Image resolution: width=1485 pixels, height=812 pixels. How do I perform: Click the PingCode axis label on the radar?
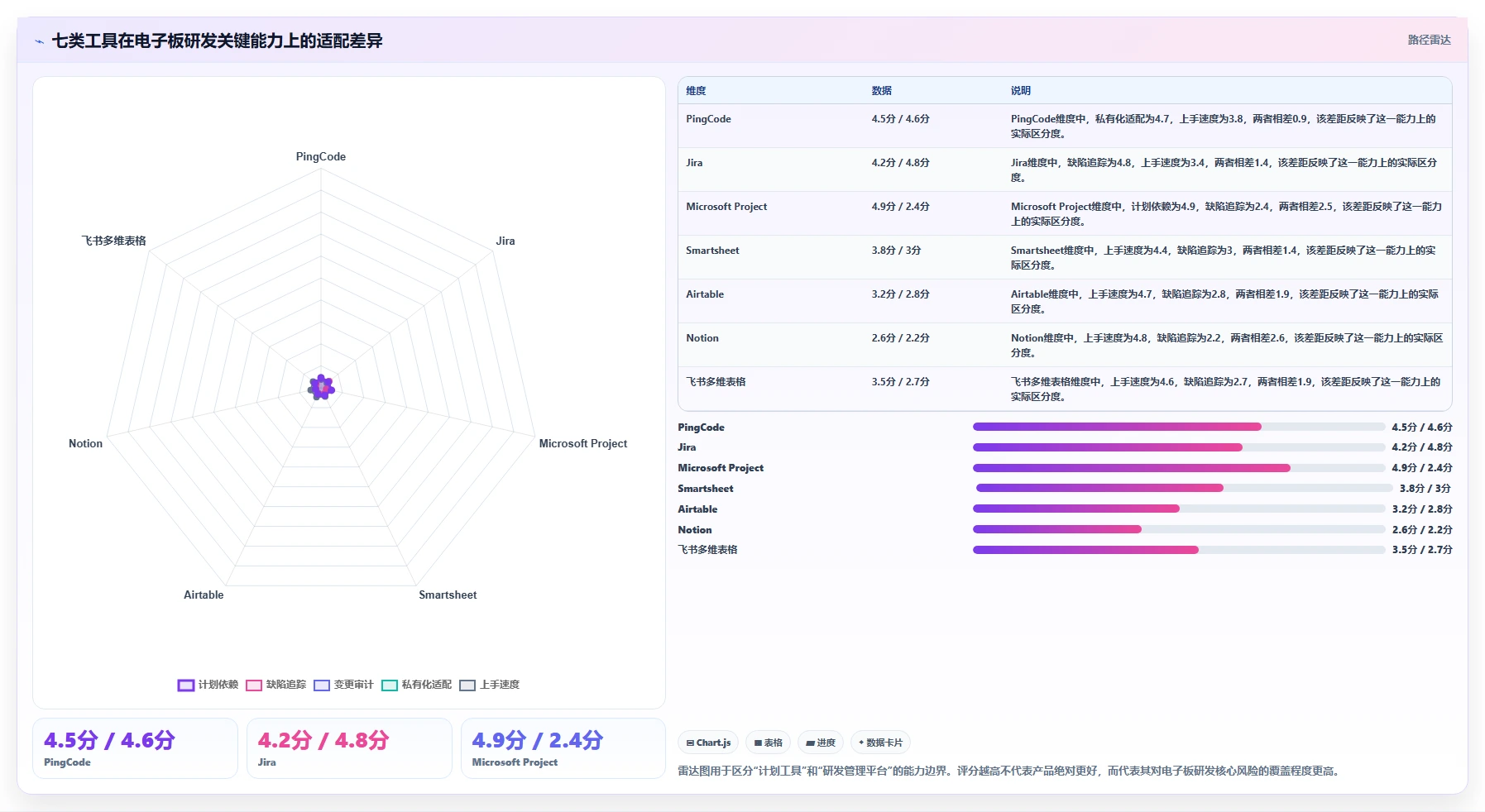pos(321,156)
